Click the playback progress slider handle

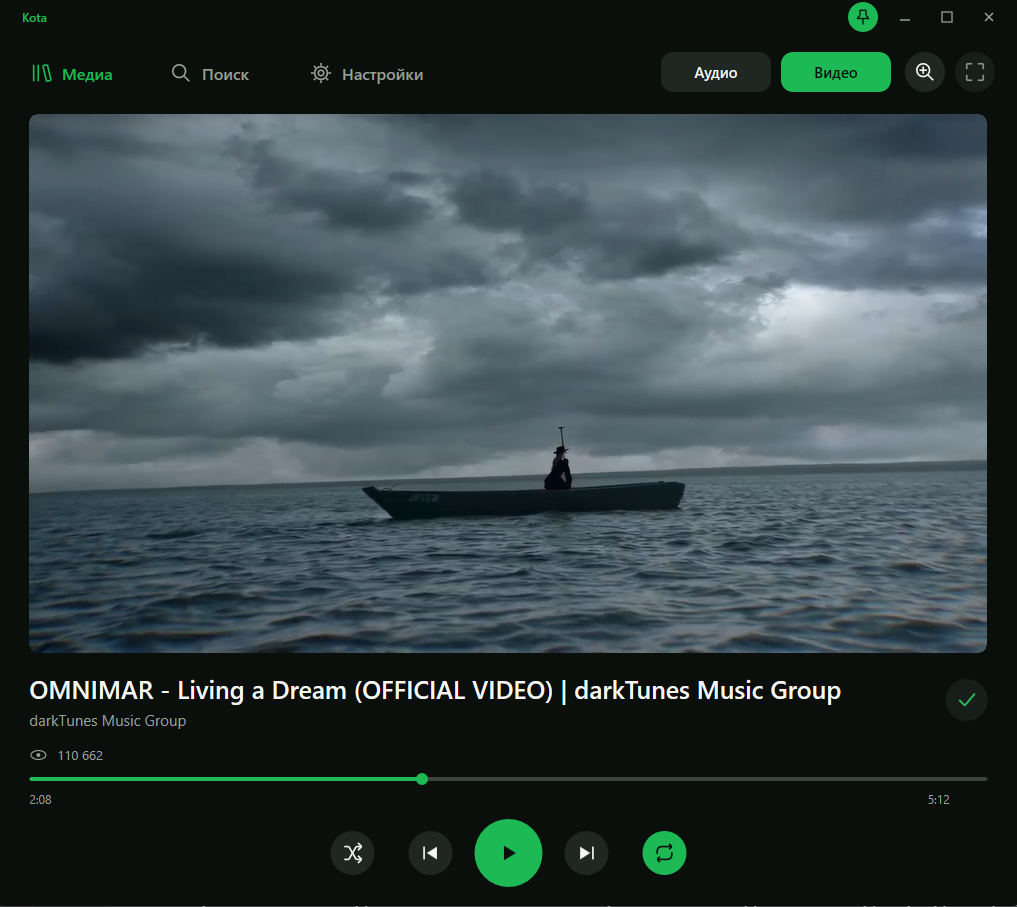422,779
